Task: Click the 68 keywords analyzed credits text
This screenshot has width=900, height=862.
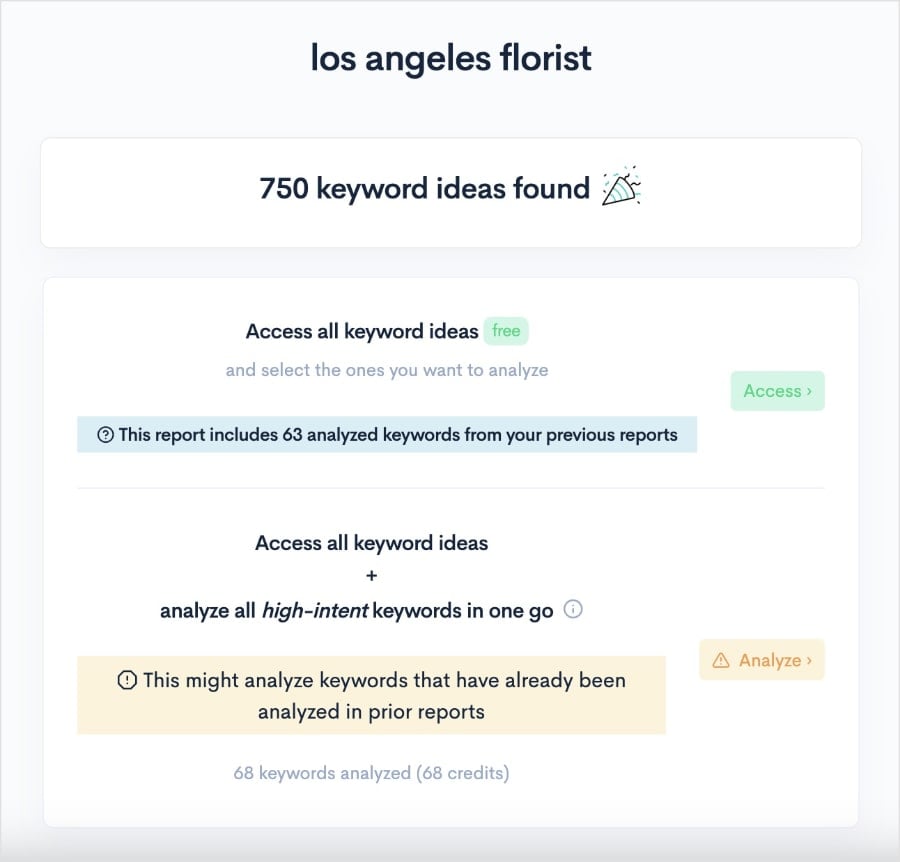Action: pos(371,773)
